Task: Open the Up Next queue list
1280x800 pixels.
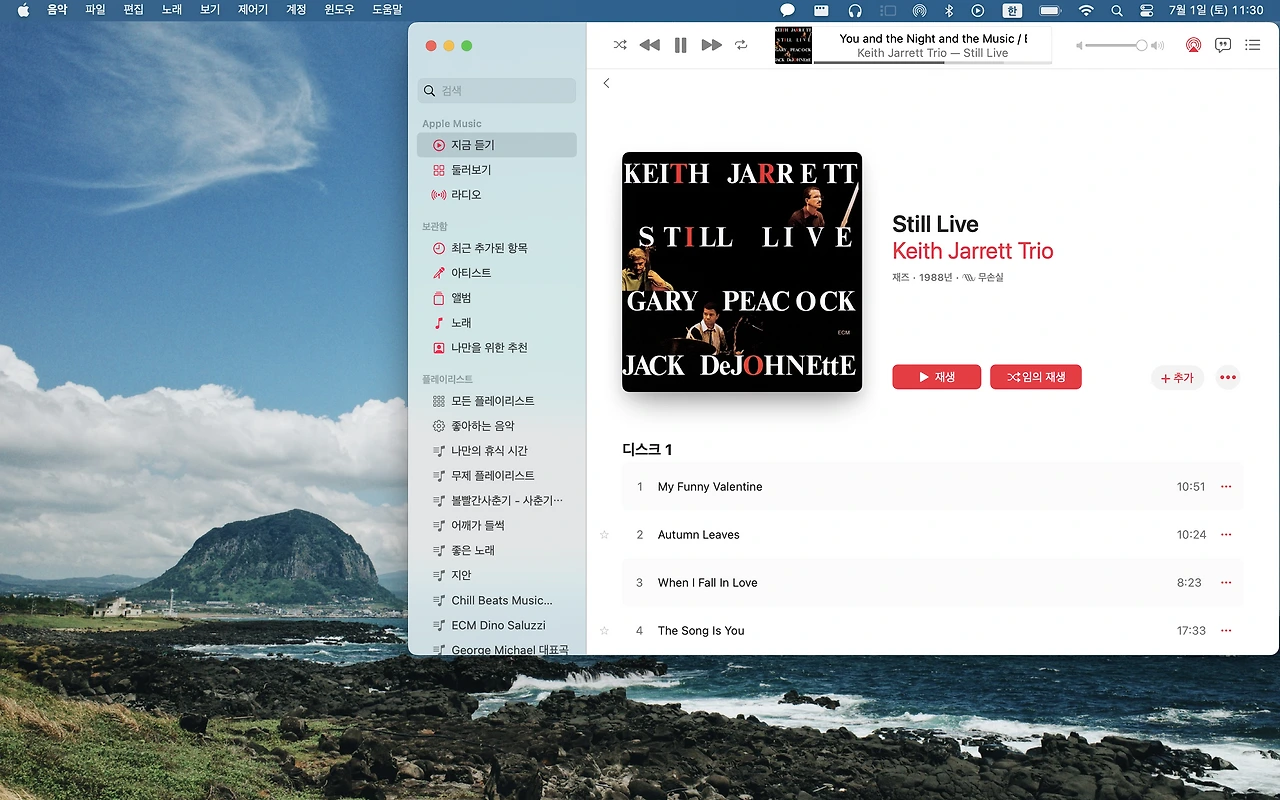Action: click(1252, 45)
